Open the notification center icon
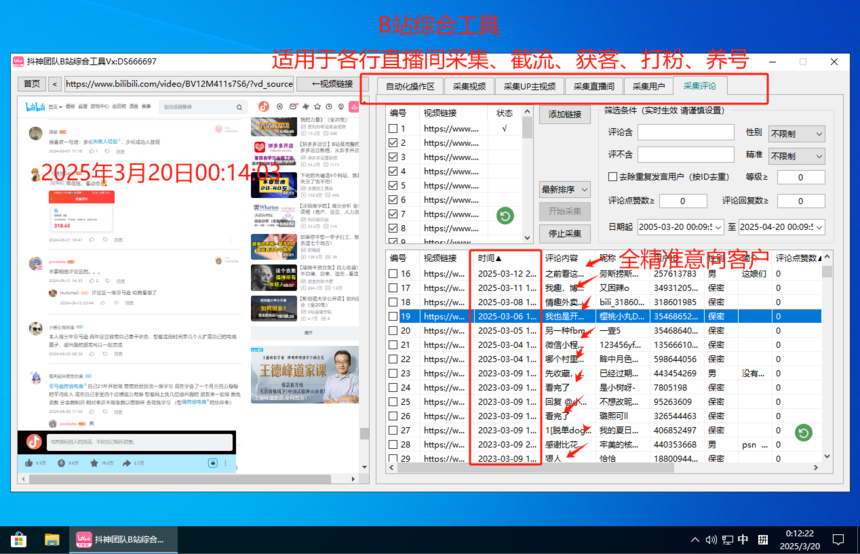Screen dimensions: 860x554 tap(838, 540)
